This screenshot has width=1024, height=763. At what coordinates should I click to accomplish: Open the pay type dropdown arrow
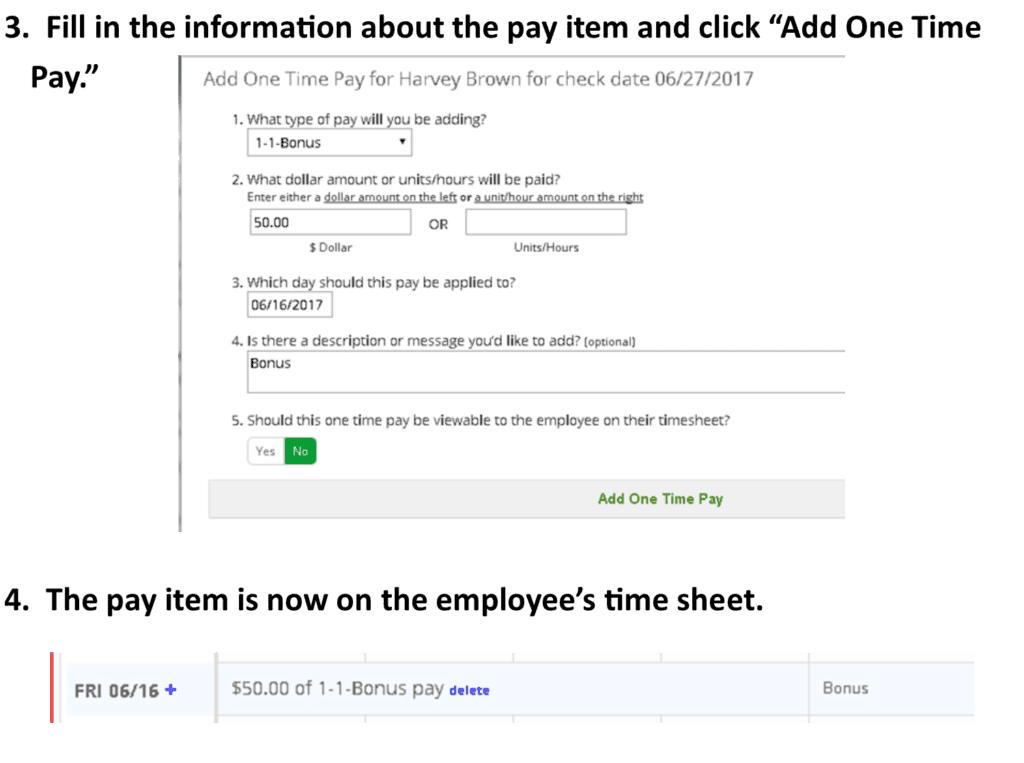[x=402, y=142]
